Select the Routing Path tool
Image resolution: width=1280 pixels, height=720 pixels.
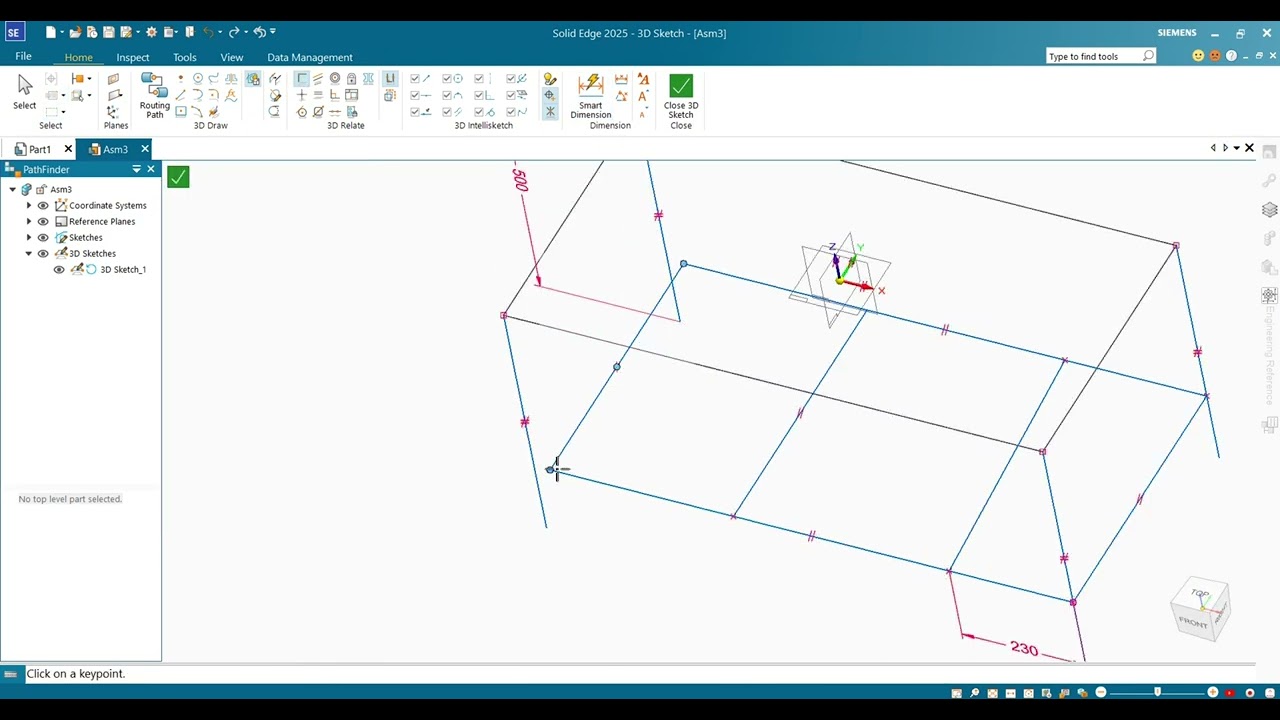click(155, 95)
